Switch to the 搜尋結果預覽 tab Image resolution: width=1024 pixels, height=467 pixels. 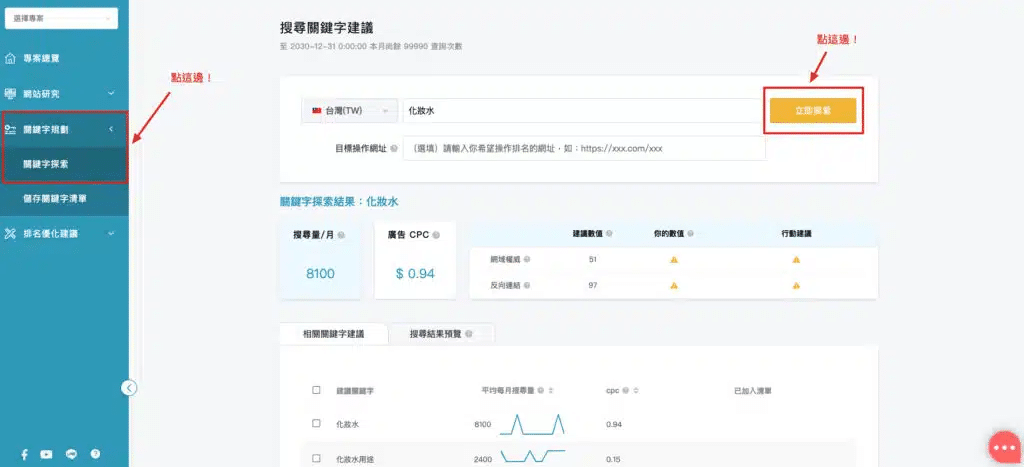point(440,333)
